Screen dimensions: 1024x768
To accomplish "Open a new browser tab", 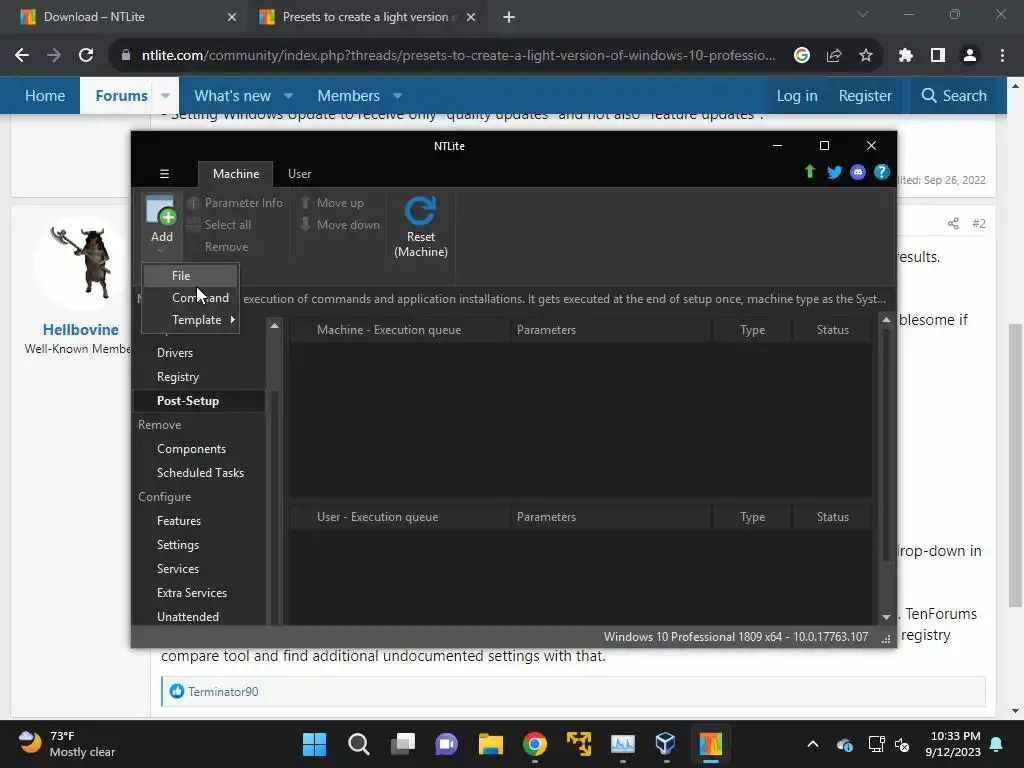I will 509,18.
